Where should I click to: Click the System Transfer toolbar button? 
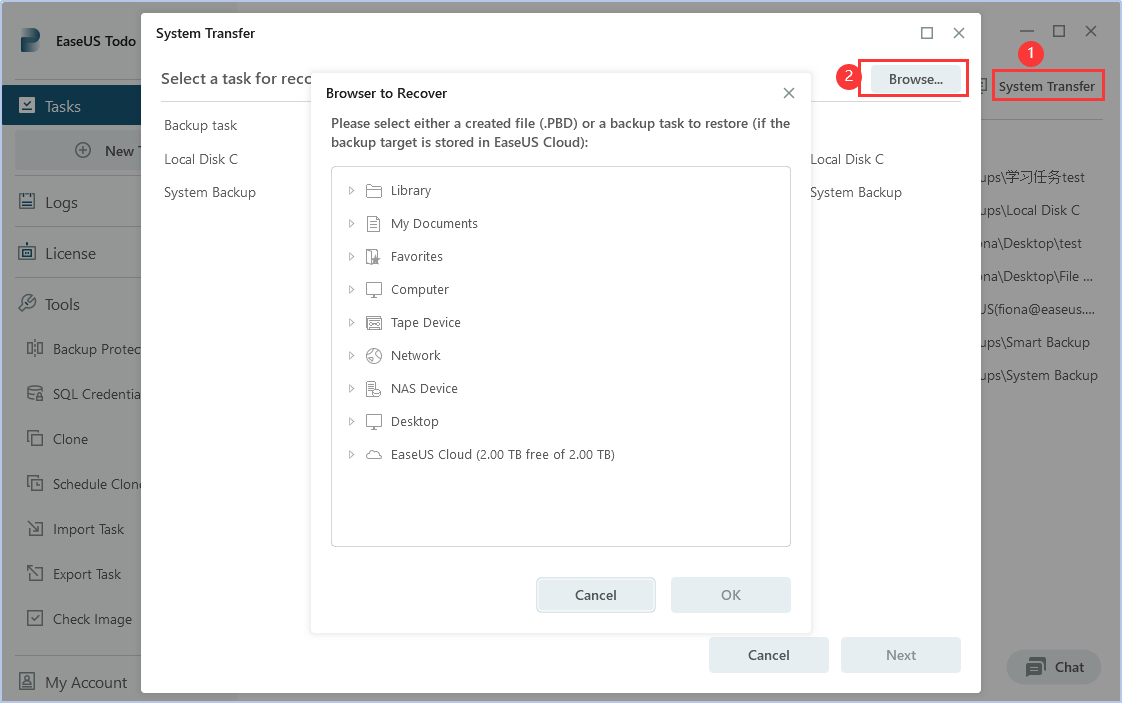click(x=1047, y=86)
